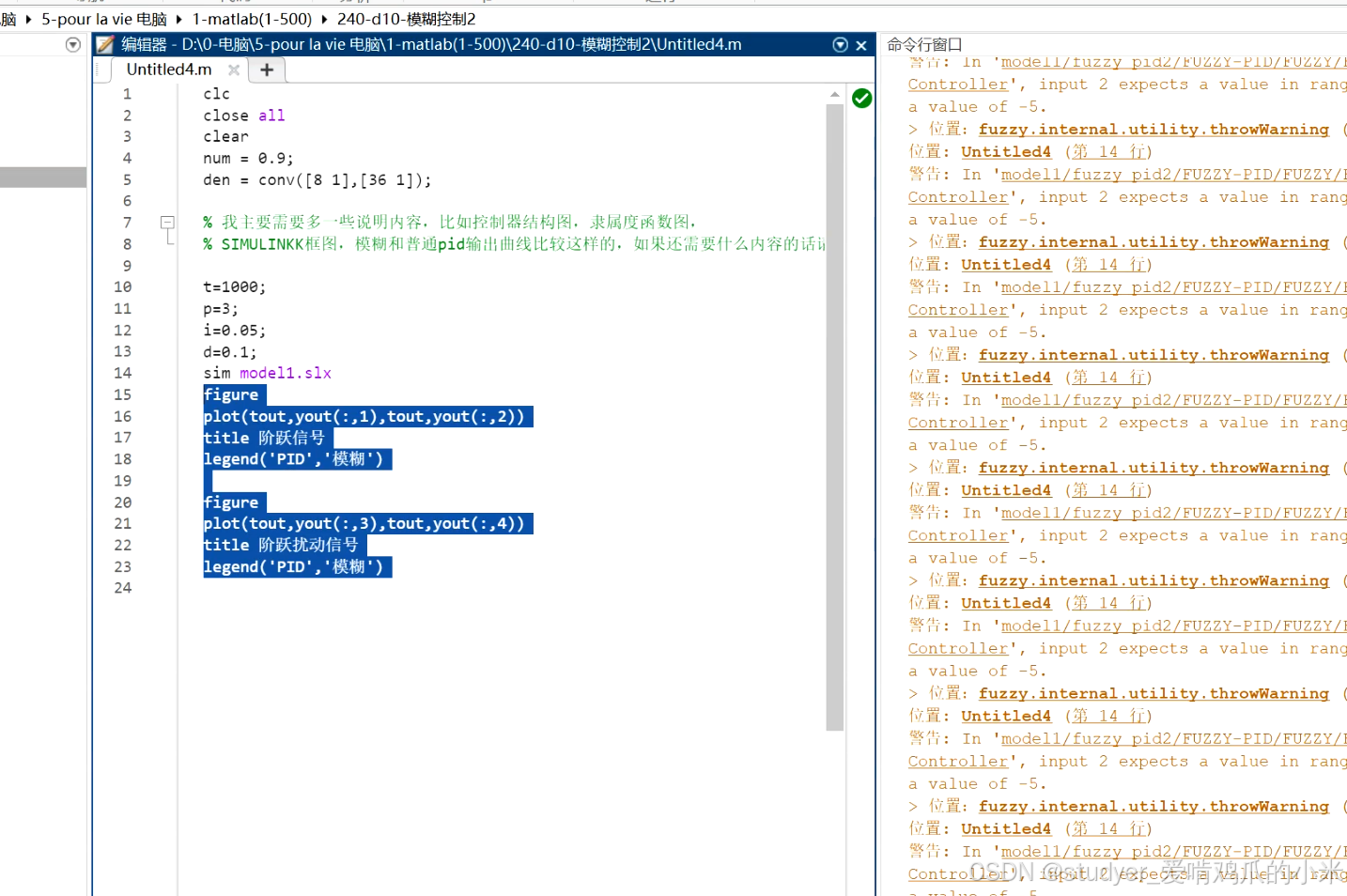Click the "legend('PID','模糊')" text on line 18
This screenshot has height=896, width=1347.
(294, 460)
